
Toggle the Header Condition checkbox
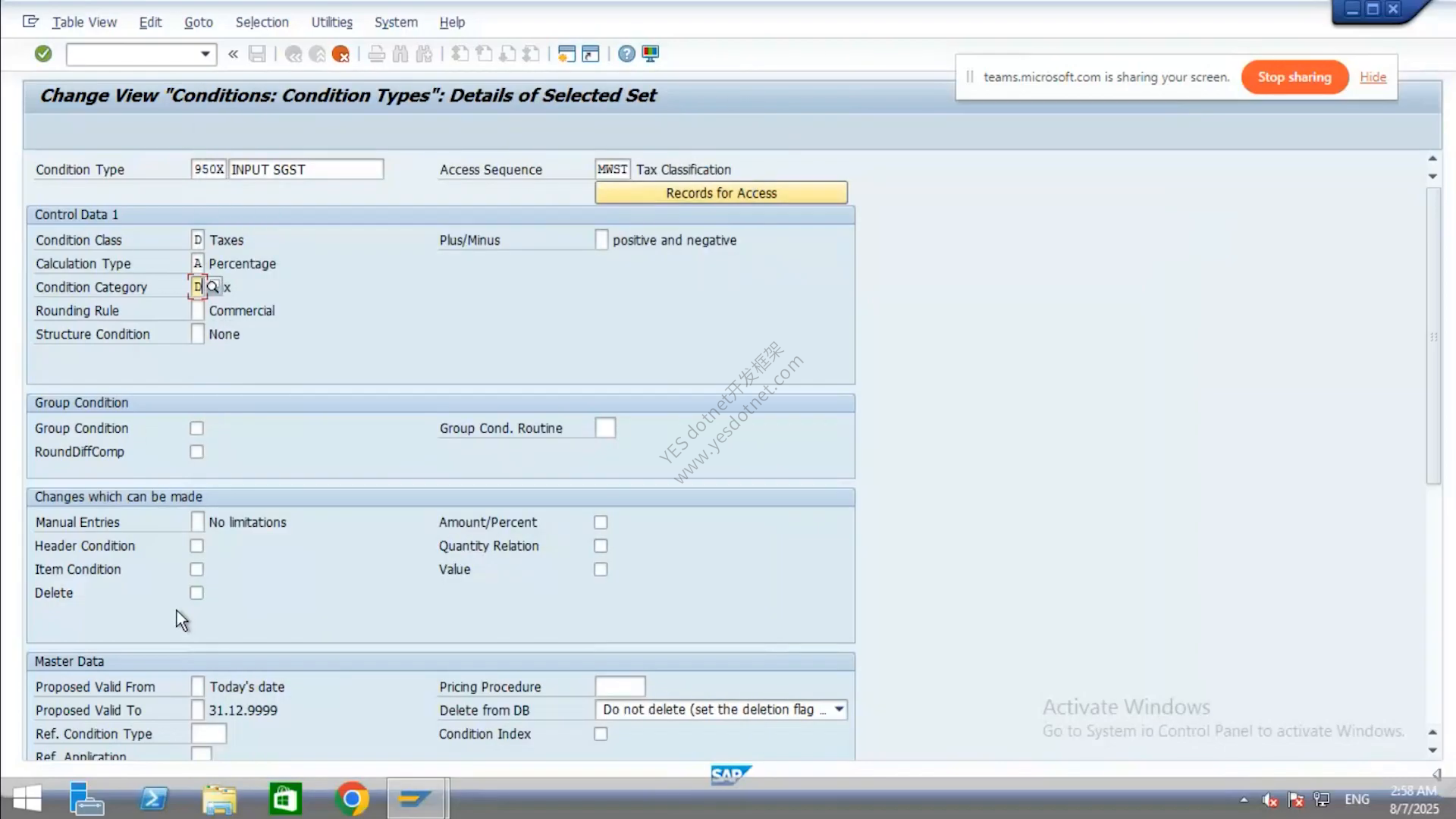pos(196,546)
